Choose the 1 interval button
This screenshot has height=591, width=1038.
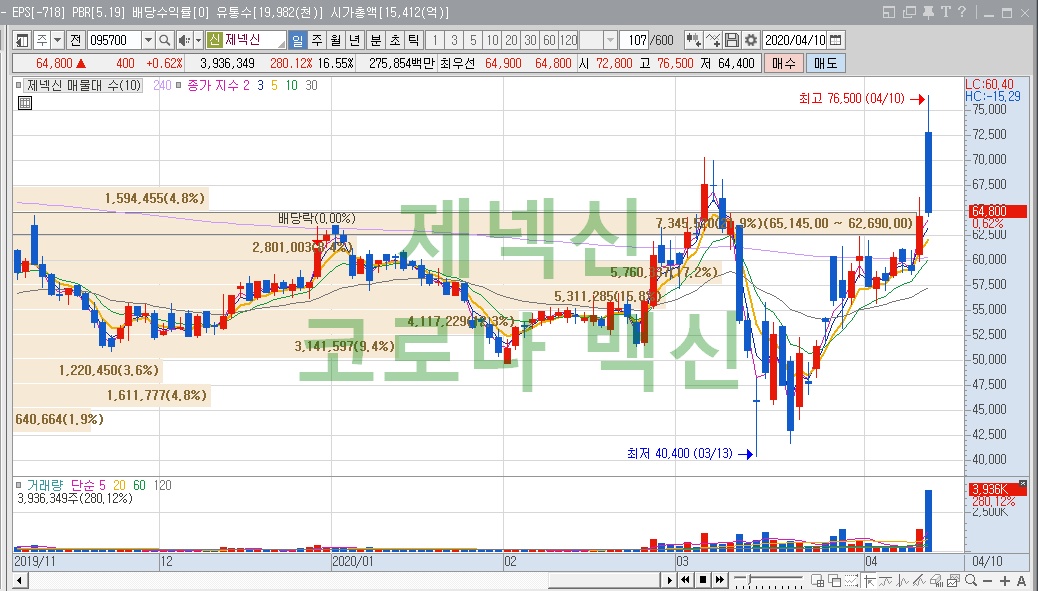click(435, 40)
